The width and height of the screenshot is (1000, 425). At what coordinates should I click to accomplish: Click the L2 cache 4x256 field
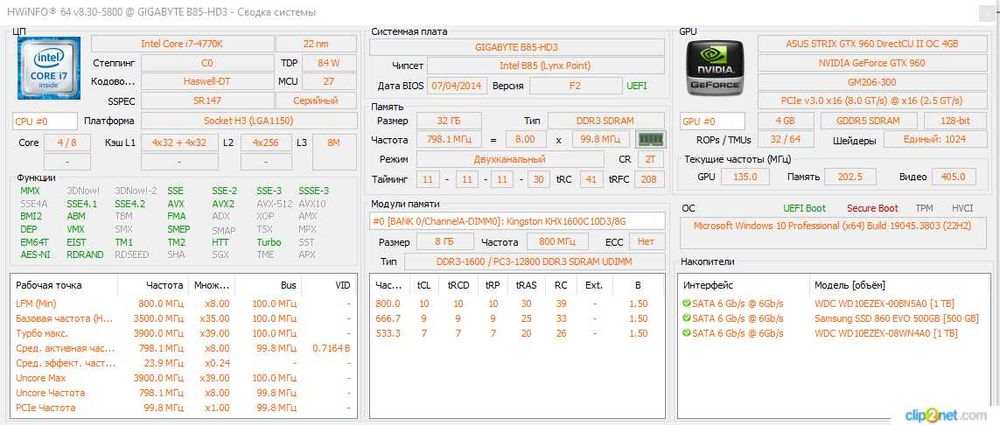pyautogui.click(x=266, y=142)
